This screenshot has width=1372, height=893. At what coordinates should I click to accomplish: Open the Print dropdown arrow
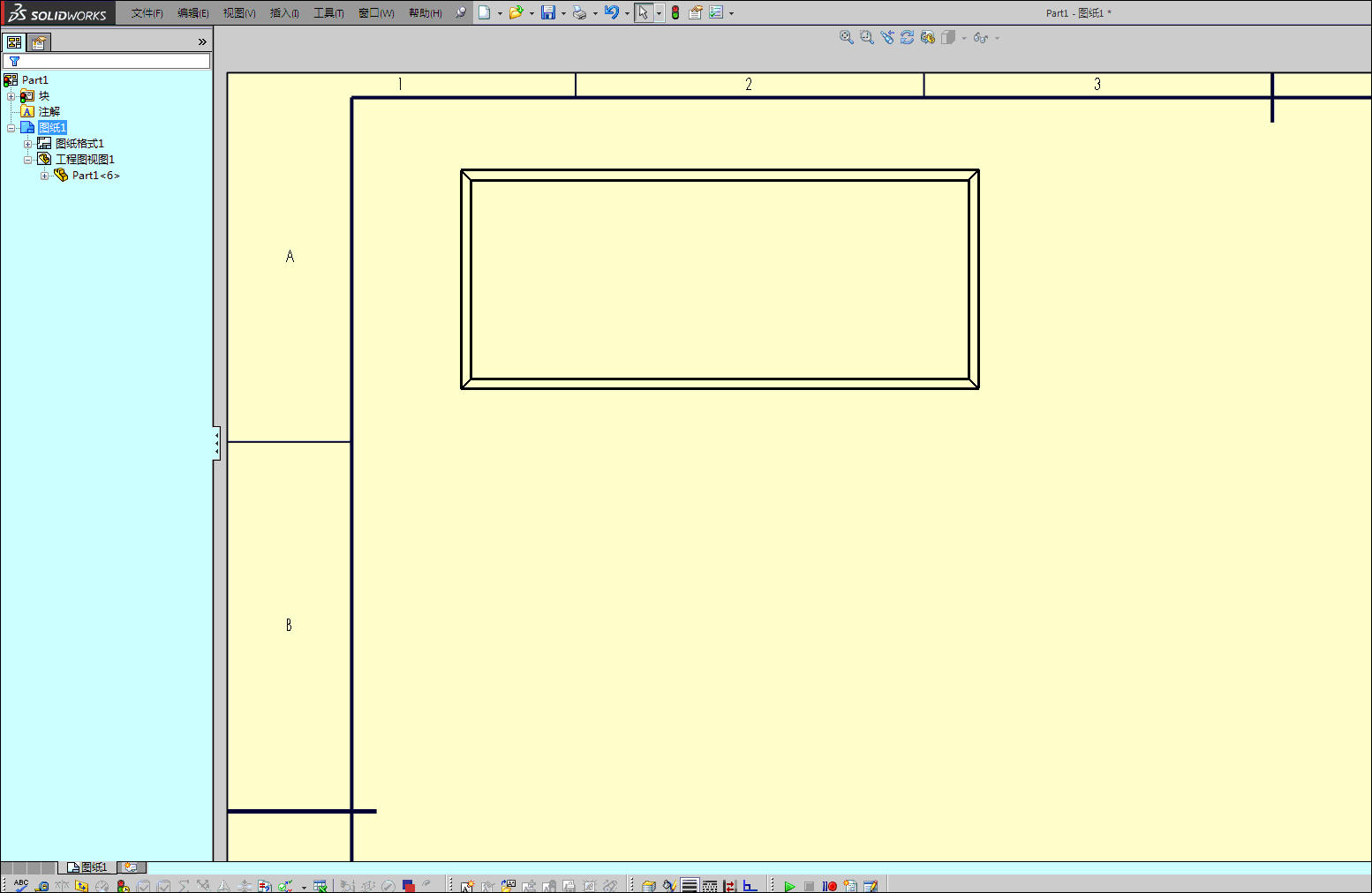(x=595, y=13)
